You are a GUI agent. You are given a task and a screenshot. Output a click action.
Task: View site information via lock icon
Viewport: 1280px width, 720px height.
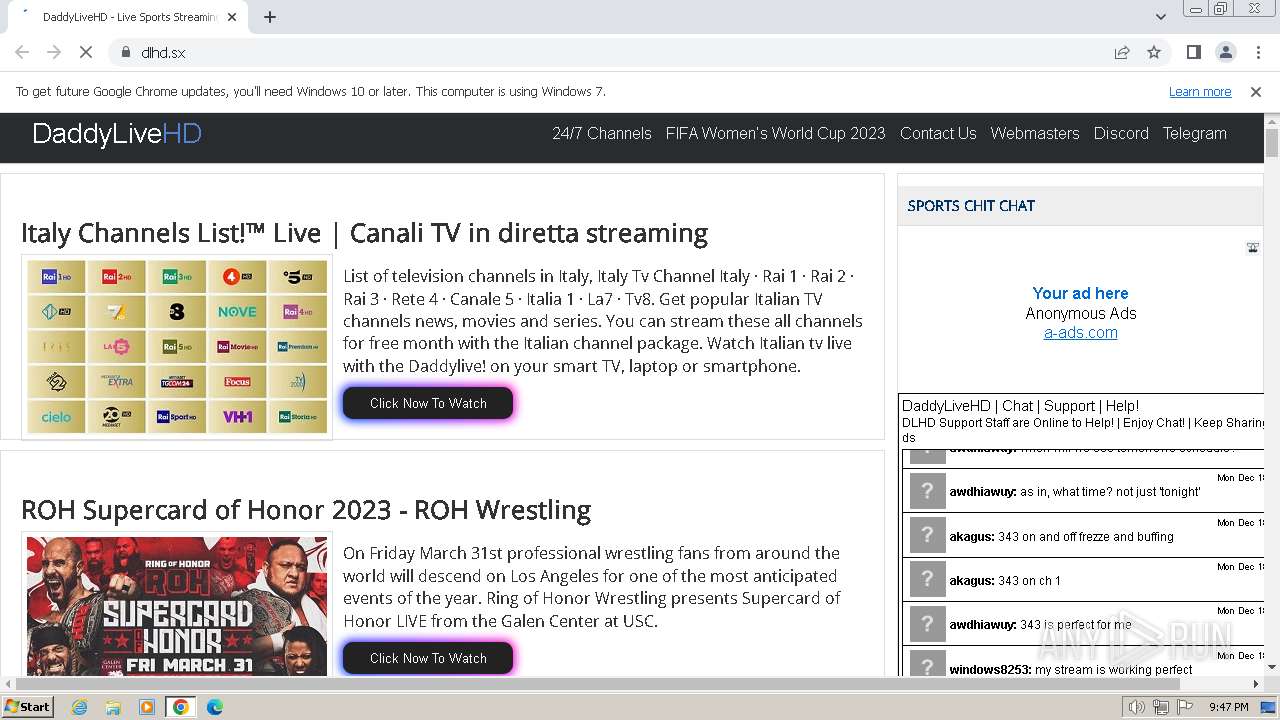126,52
